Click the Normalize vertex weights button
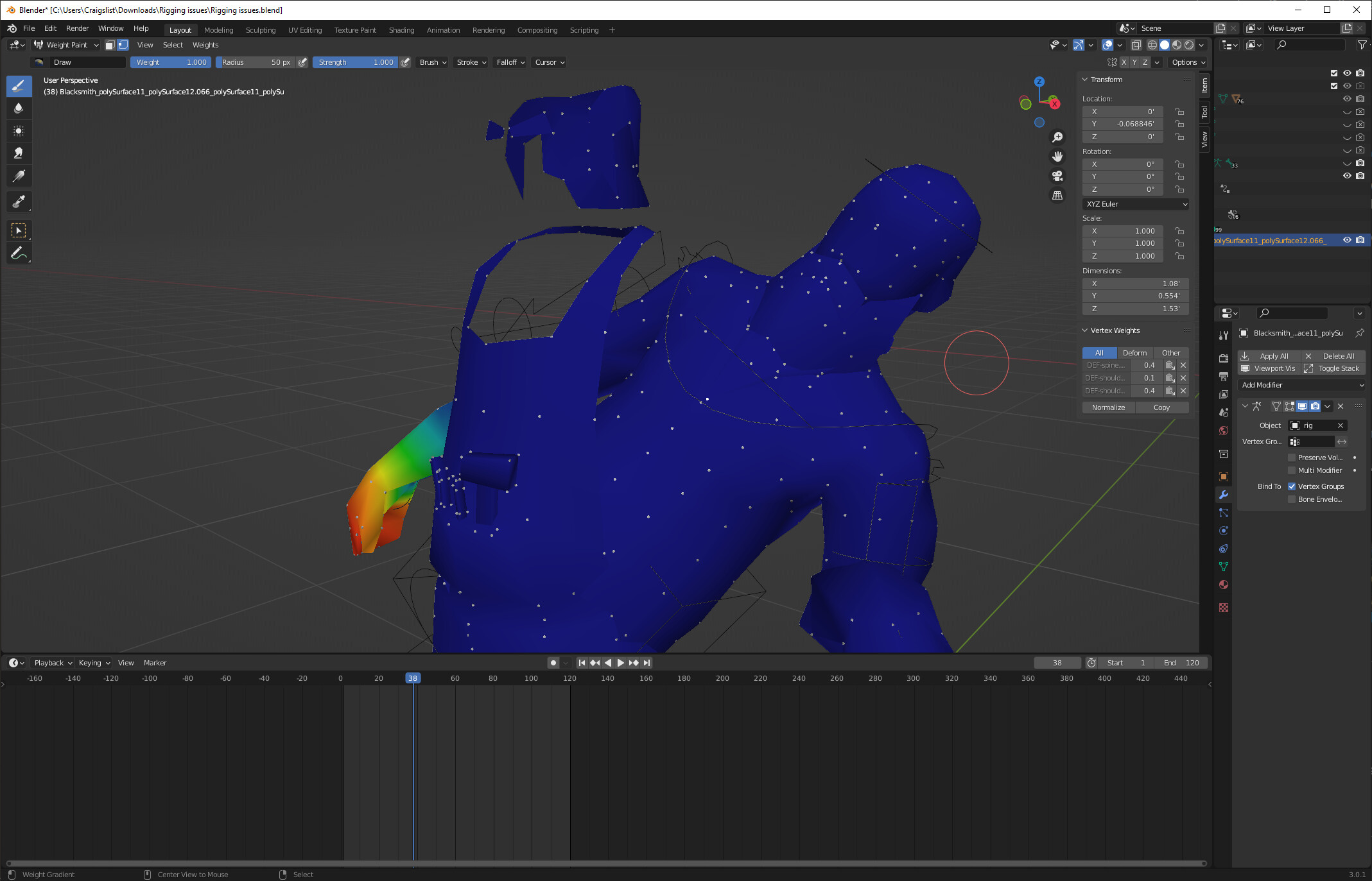 point(1108,407)
